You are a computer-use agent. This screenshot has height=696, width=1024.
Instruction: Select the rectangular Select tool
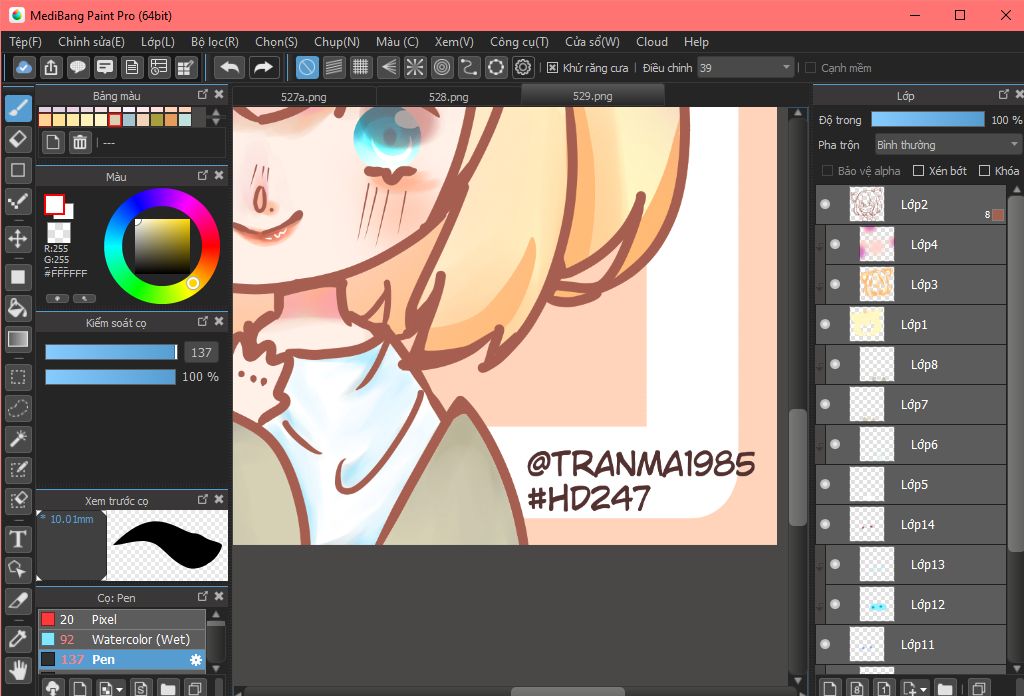point(18,377)
